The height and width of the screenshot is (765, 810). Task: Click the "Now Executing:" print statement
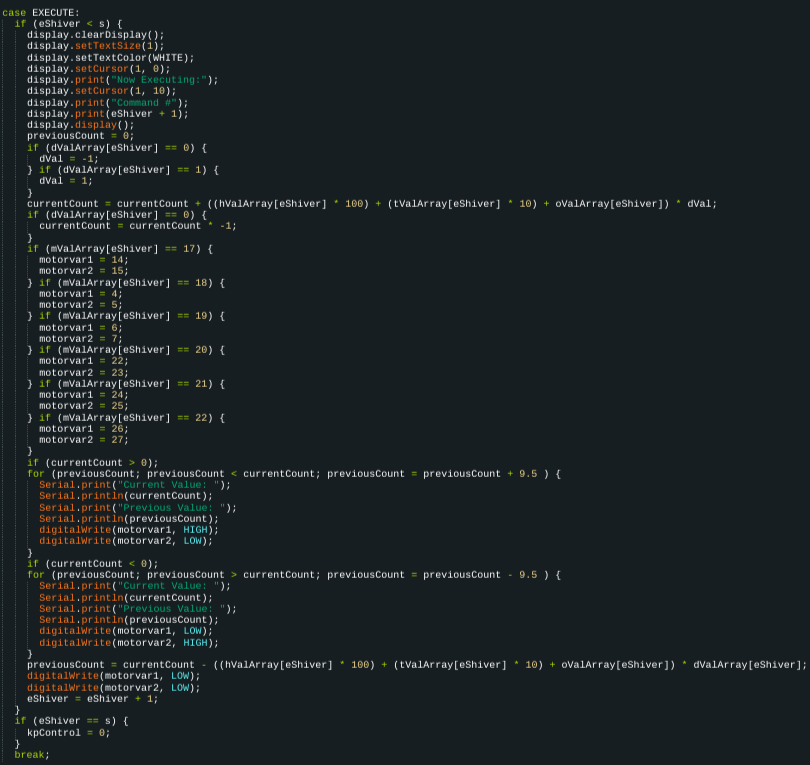(x=122, y=80)
